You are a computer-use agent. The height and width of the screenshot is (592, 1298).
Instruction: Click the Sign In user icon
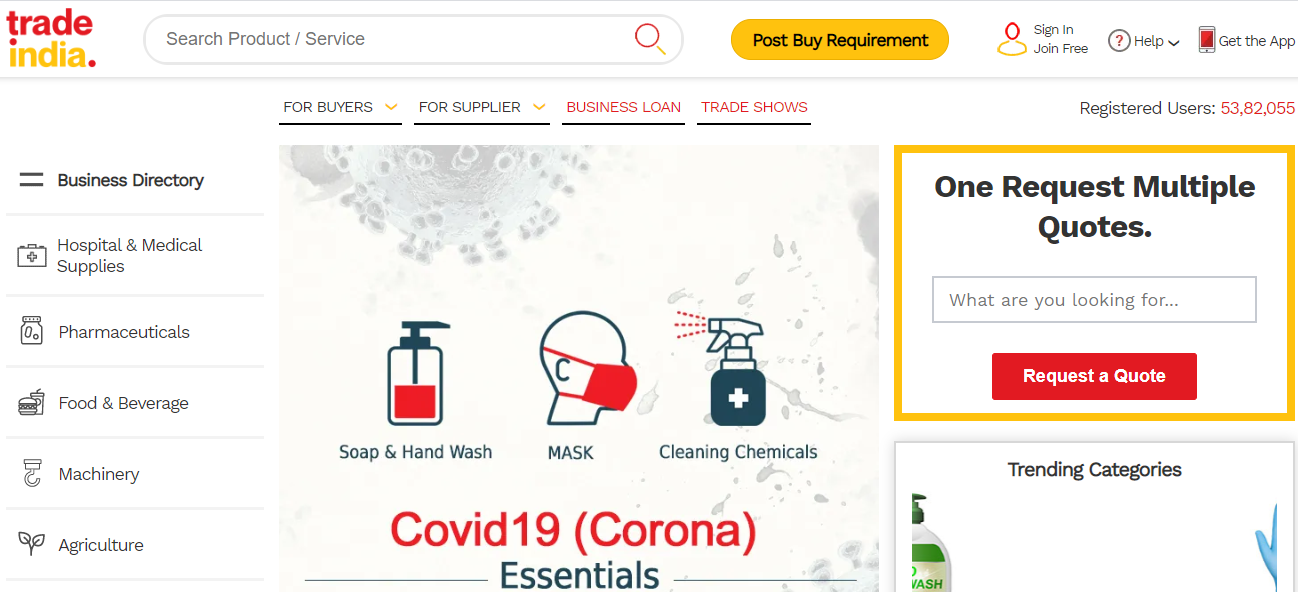[x=1012, y=39]
